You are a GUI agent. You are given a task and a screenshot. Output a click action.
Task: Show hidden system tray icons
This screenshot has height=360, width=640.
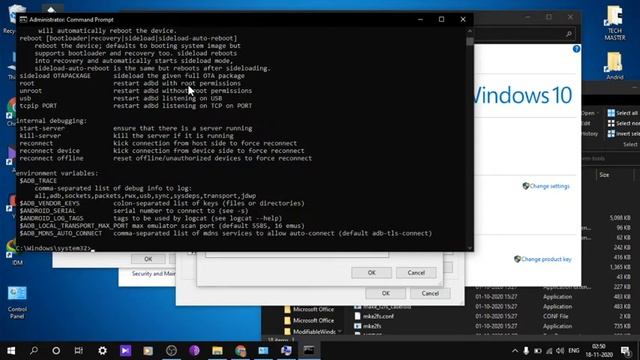(x=515, y=351)
